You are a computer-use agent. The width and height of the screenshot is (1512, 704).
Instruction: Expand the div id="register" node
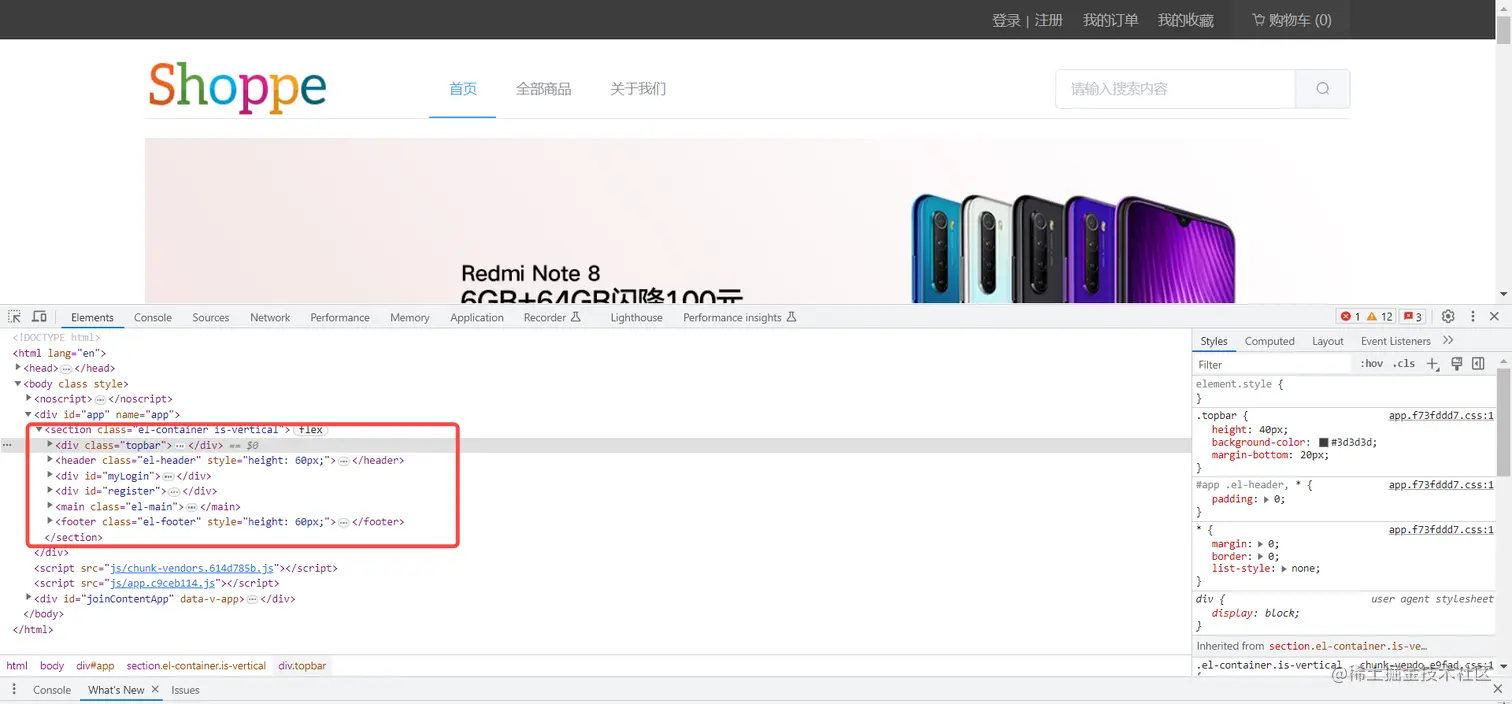coord(50,491)
